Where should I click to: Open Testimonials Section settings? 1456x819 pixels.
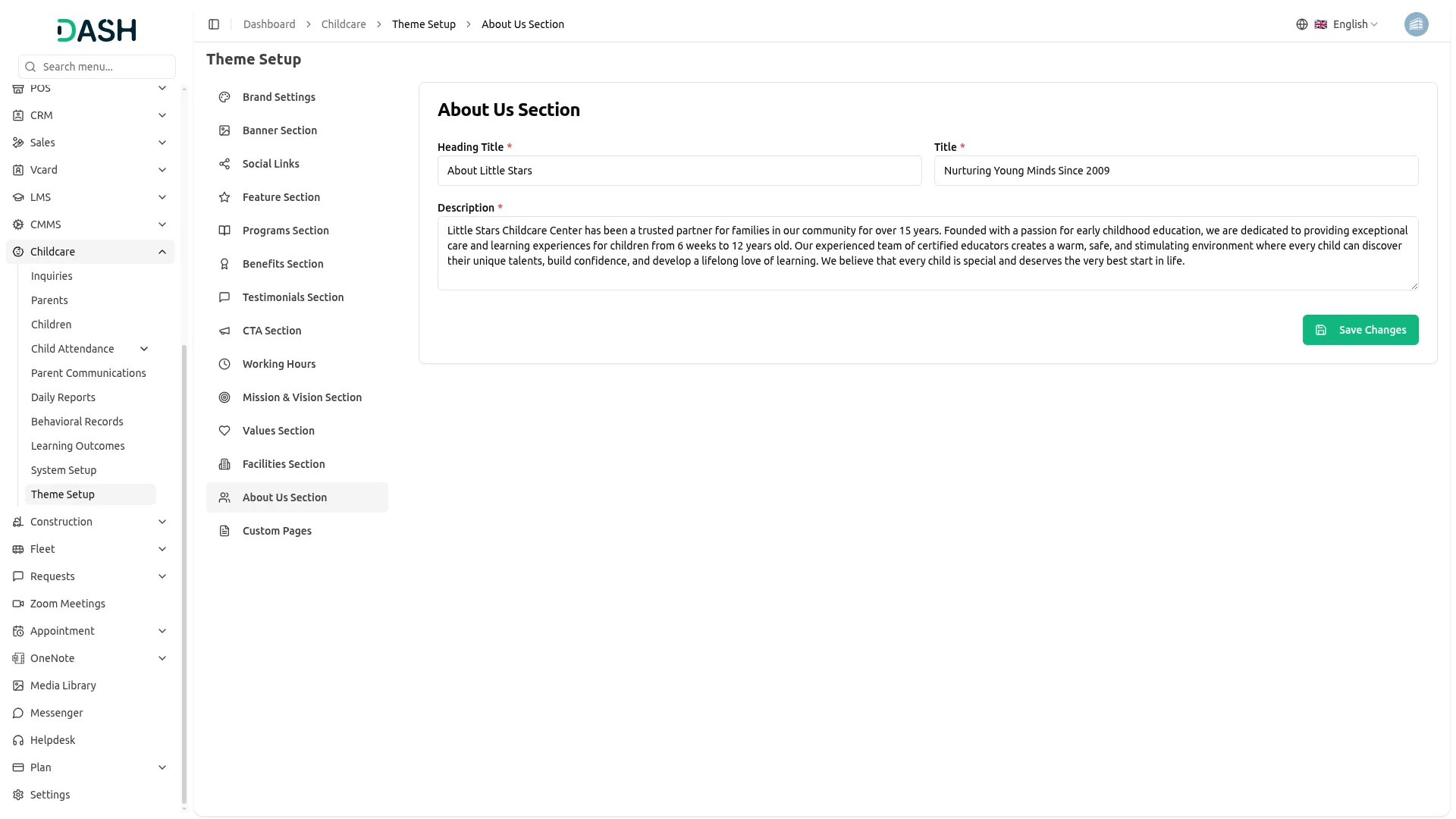click(293, 297)
